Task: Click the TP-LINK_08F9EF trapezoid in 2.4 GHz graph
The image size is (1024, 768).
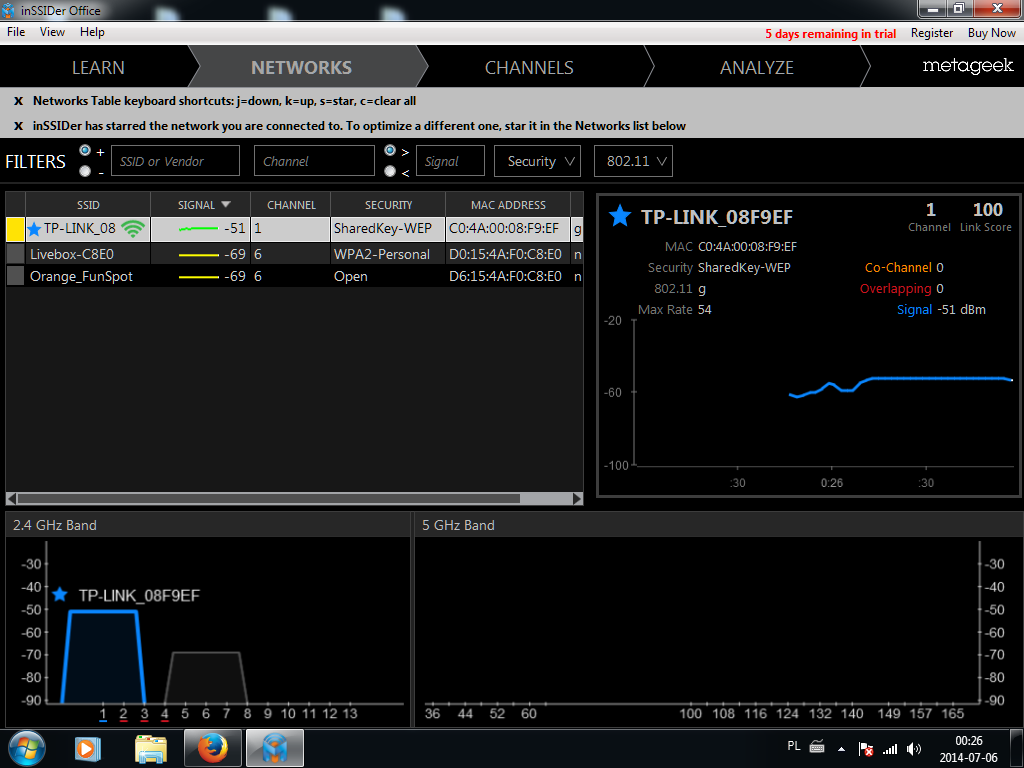Action: click(103, 656)
